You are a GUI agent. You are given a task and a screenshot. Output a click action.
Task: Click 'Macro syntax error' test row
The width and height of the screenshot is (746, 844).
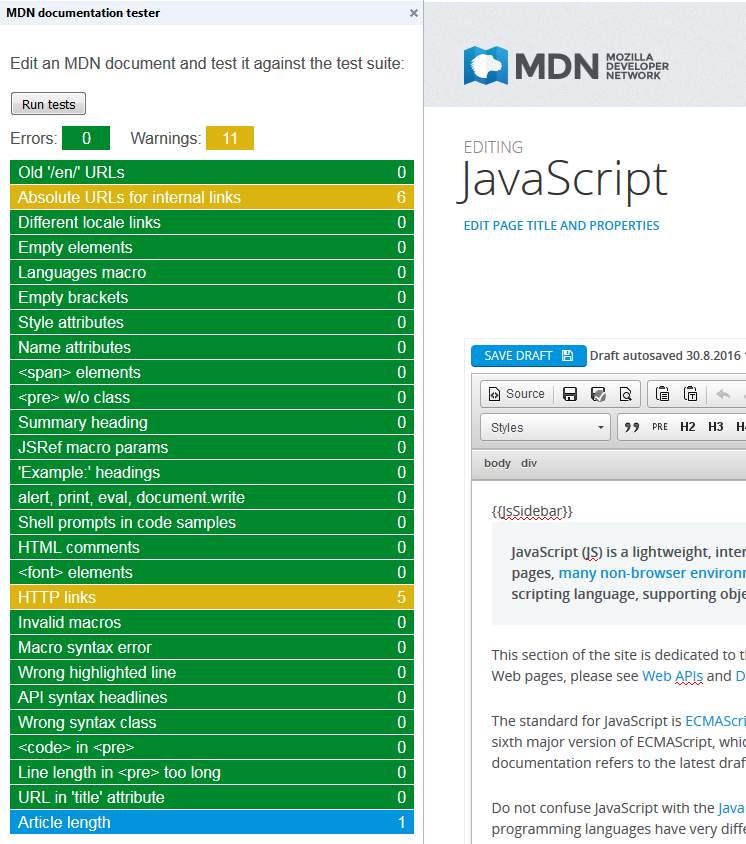(x=212, y=648)
